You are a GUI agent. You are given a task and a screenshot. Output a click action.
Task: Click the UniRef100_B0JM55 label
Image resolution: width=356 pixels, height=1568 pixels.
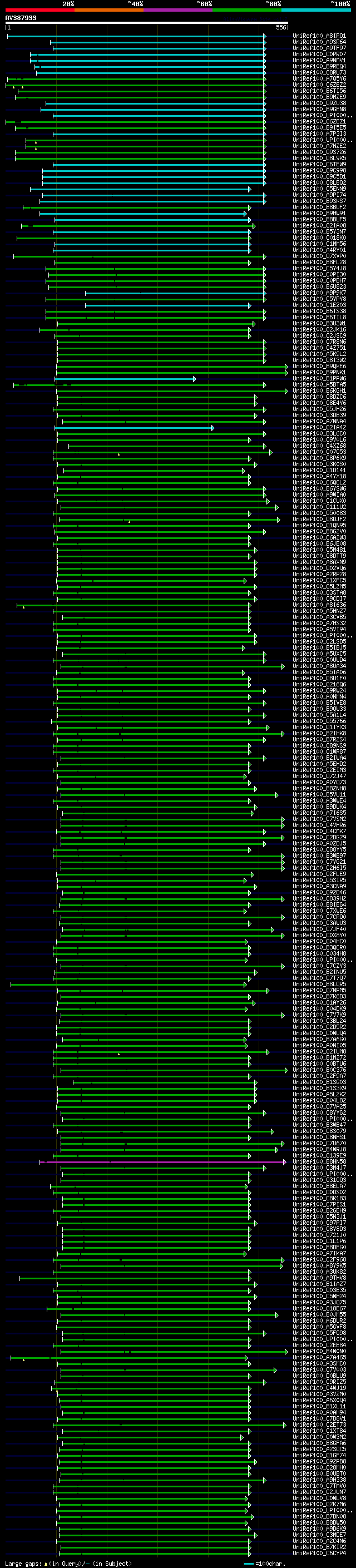point(319,1314)
